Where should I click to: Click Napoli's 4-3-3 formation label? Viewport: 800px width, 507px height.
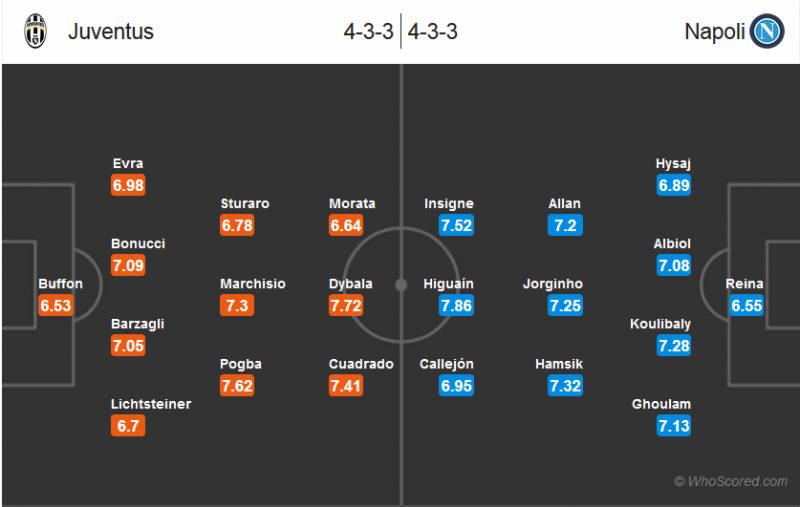(432, 32)
